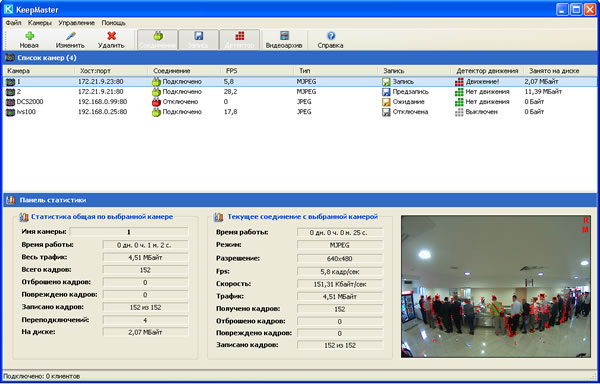This screenshot has width=600, height=384.
Task: Open Справка help from toolbar
Action: [x=330, y=40]
